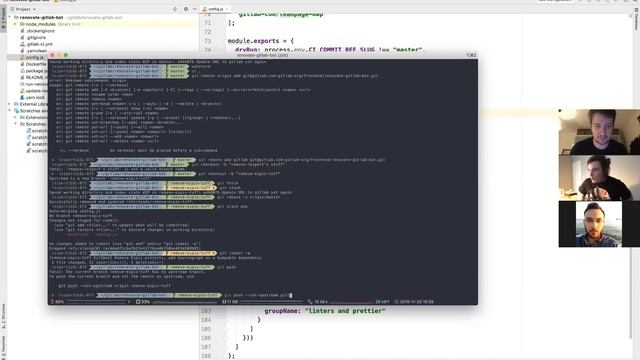Click the middle participant video thumbnail

click(599, 178)
